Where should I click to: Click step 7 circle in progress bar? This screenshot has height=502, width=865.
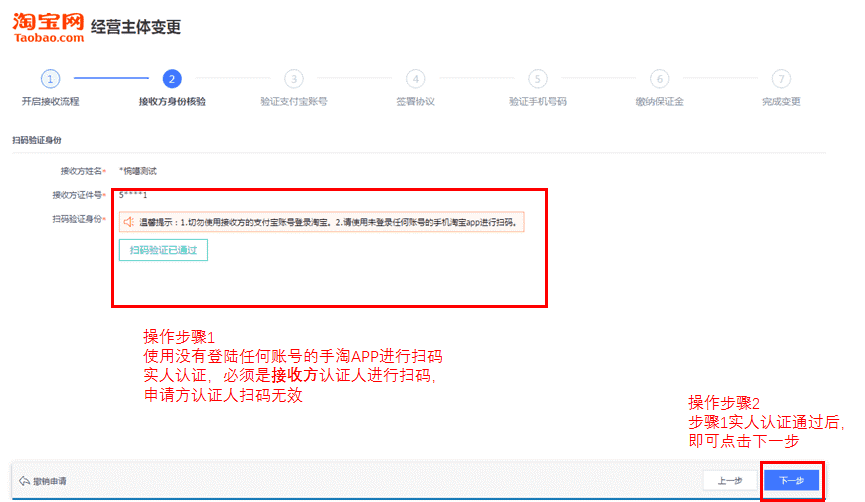point(781,78)
